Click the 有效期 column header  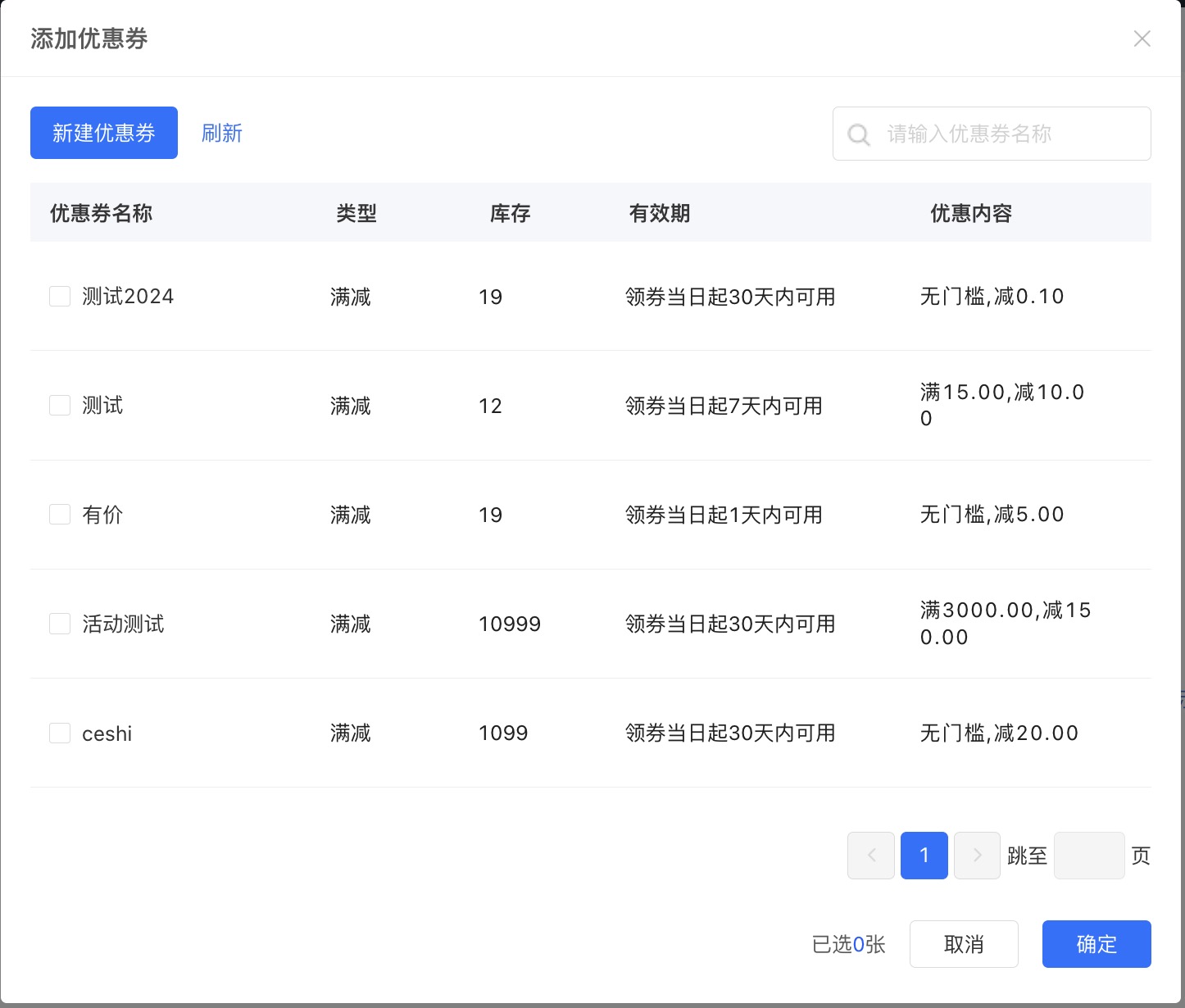point(659,213)
